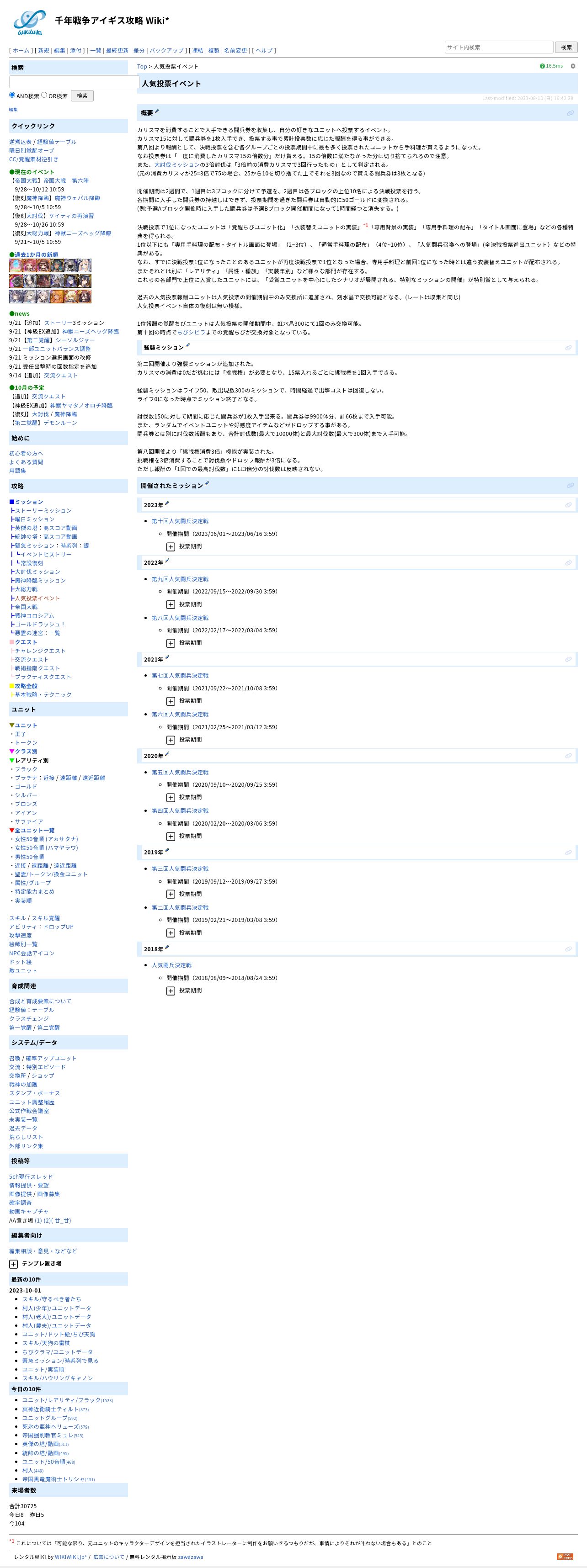Open the ちびシビラ link
This screenshot has height=1568, width=587.
coord(191,332)
